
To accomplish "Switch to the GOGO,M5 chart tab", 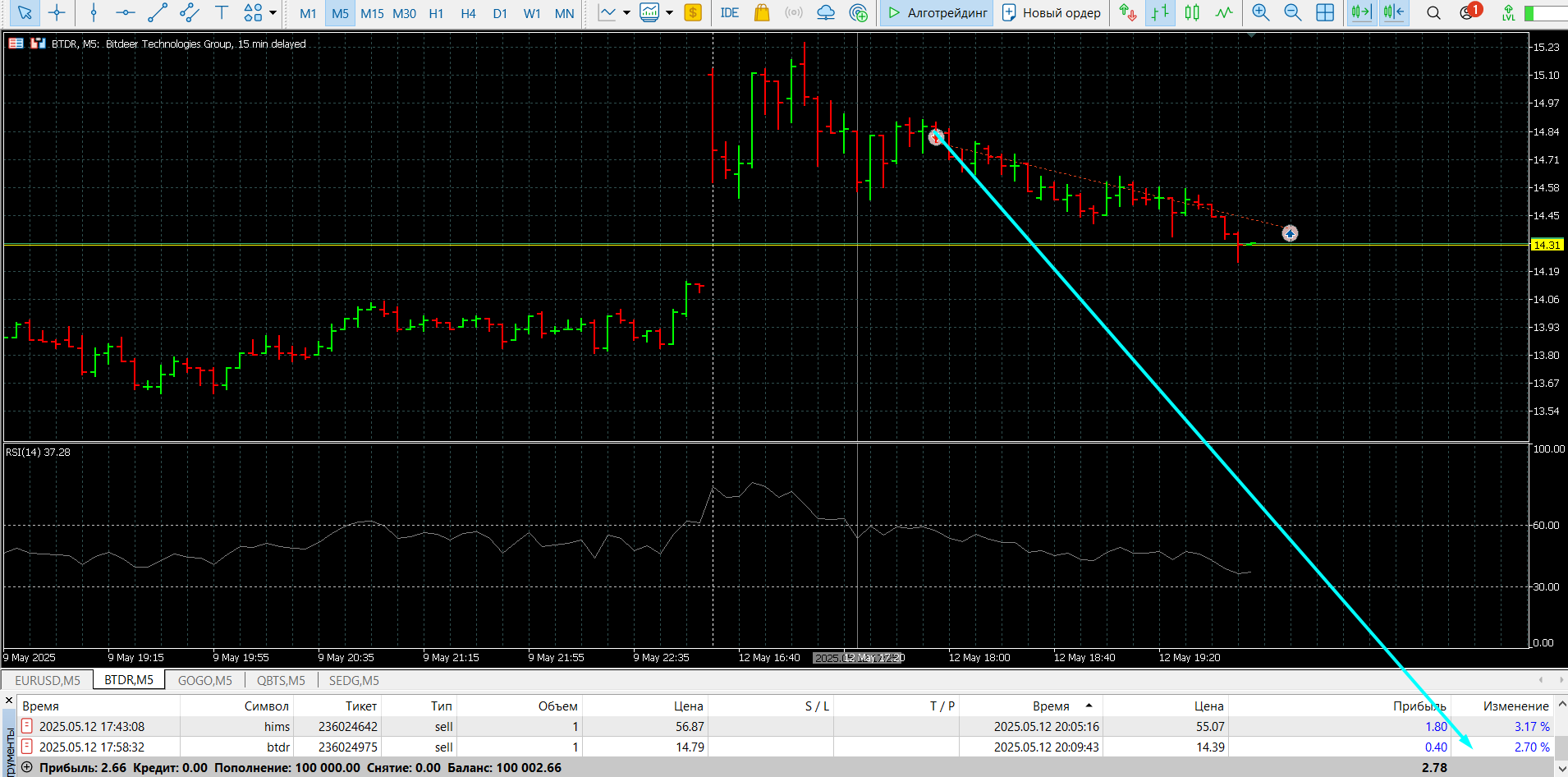I will pyautogui.click(x=205, y=680).
